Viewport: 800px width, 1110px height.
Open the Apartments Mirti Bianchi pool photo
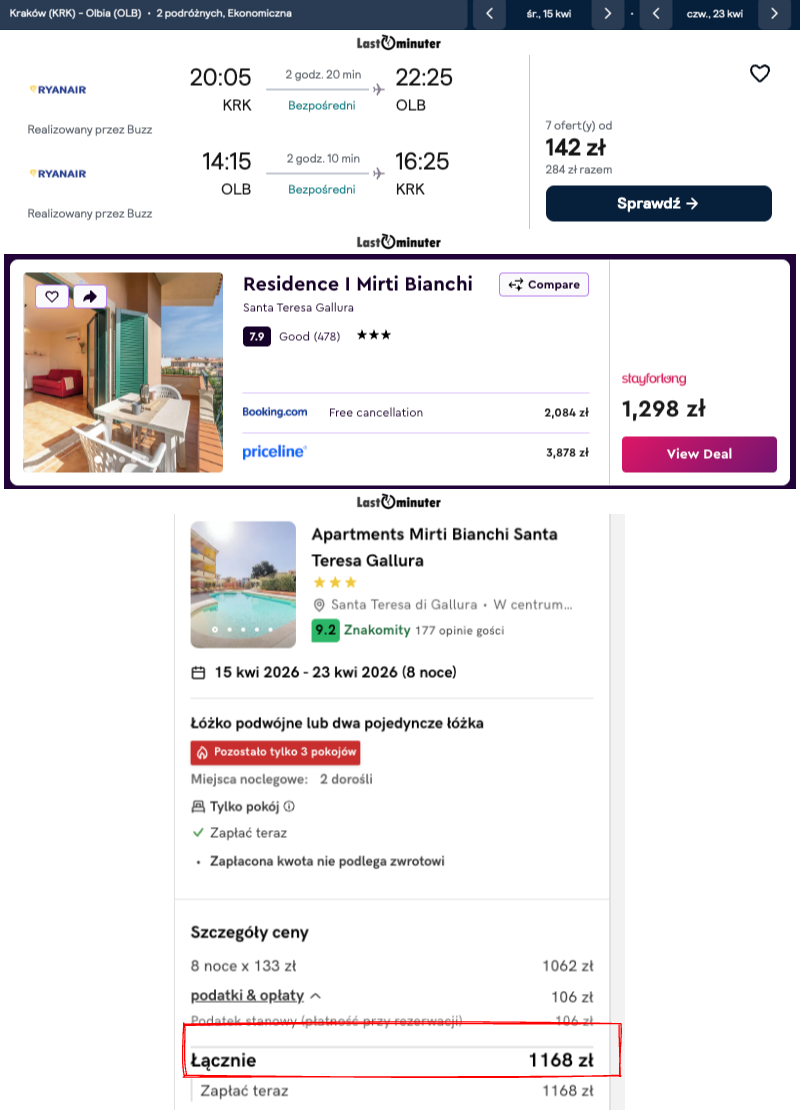point(243,585)
